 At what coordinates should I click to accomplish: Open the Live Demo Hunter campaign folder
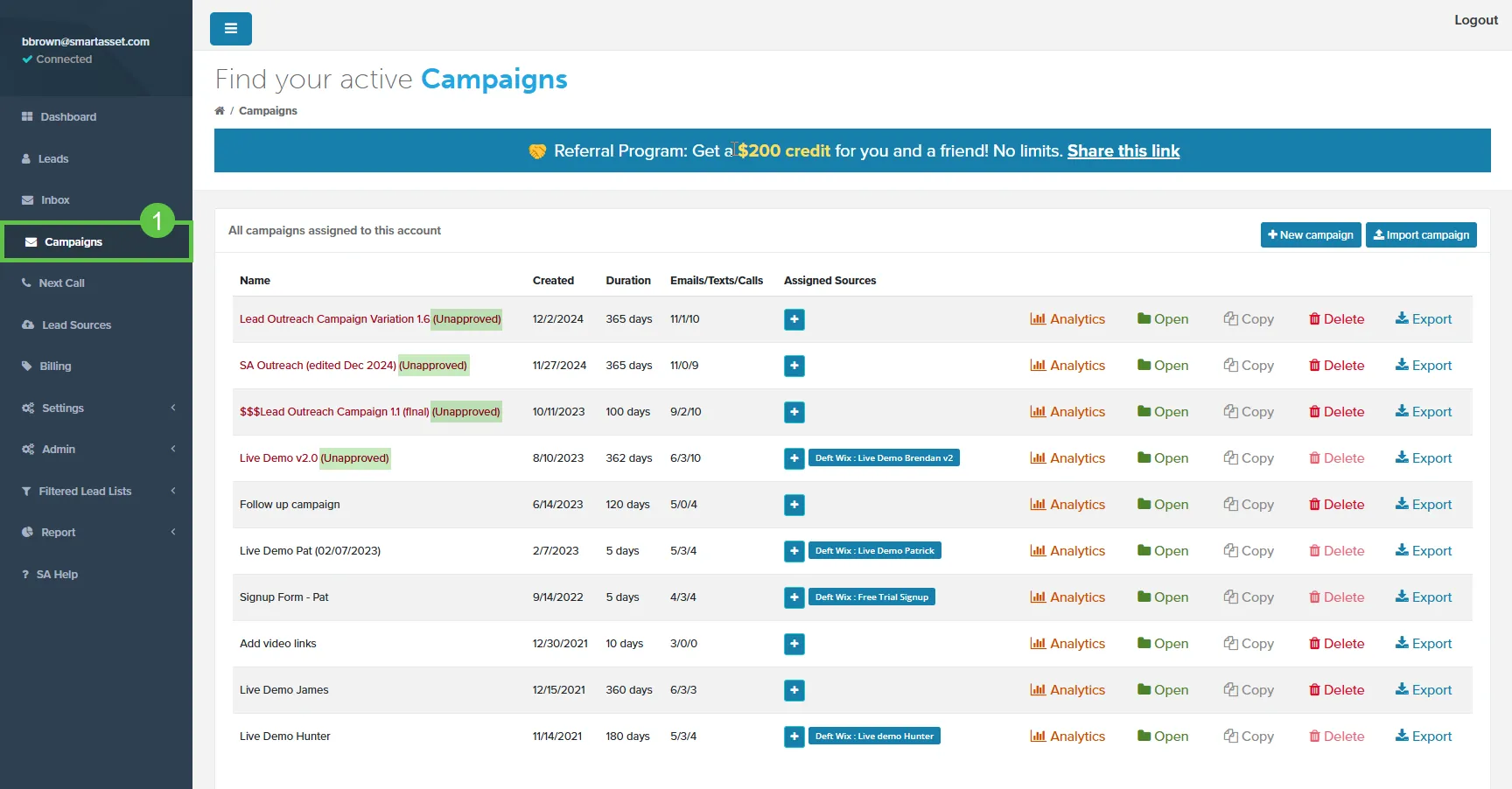coord(1163,737)
